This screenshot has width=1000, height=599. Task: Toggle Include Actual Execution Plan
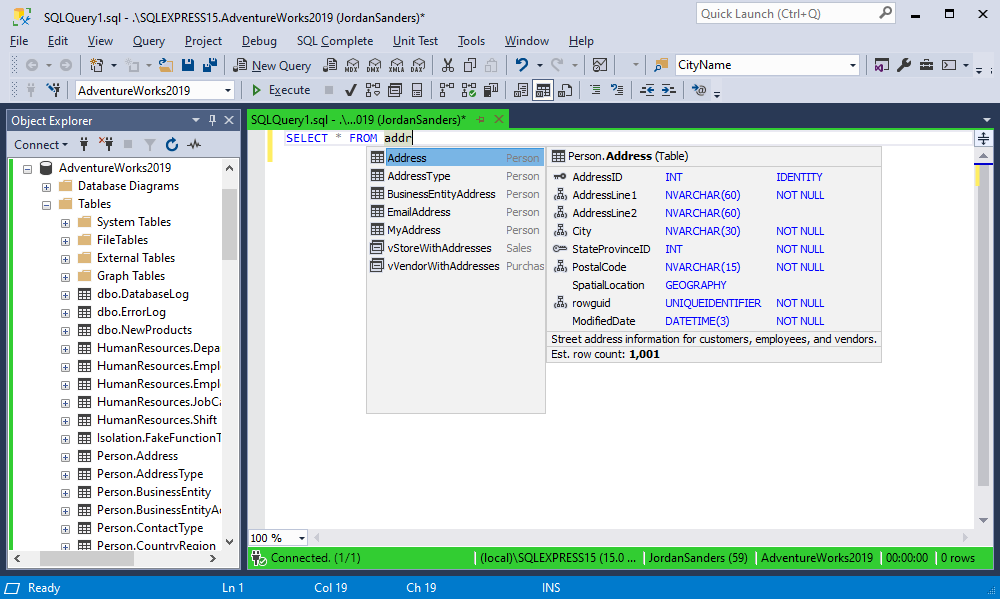(446, 90)
